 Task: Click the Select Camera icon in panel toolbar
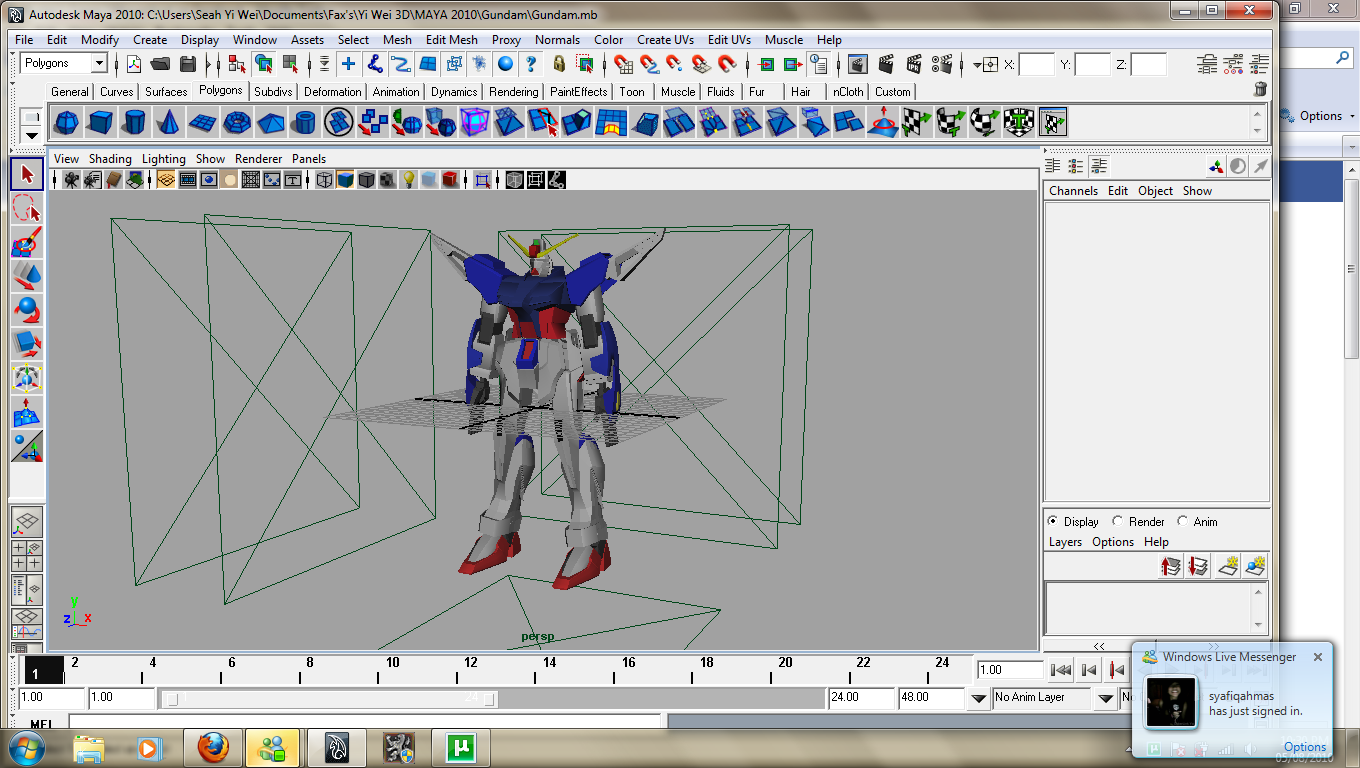72,180
